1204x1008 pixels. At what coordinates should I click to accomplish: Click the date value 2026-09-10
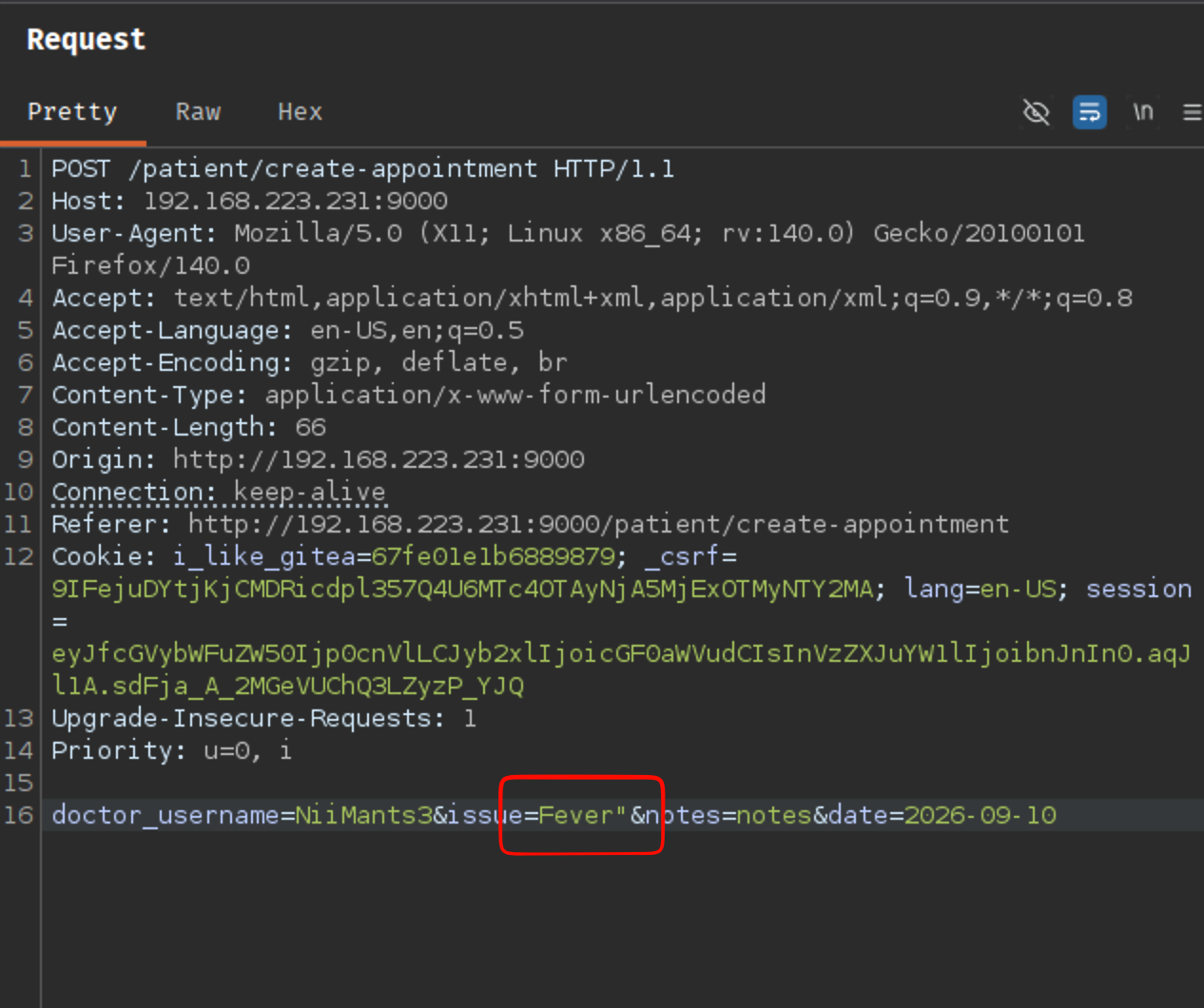pos(980,816)
